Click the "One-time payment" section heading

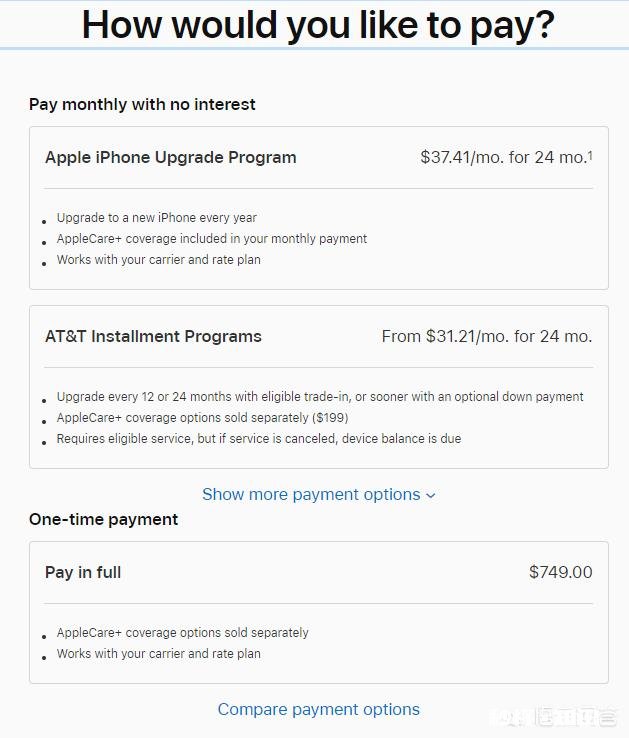pos(103,519)
